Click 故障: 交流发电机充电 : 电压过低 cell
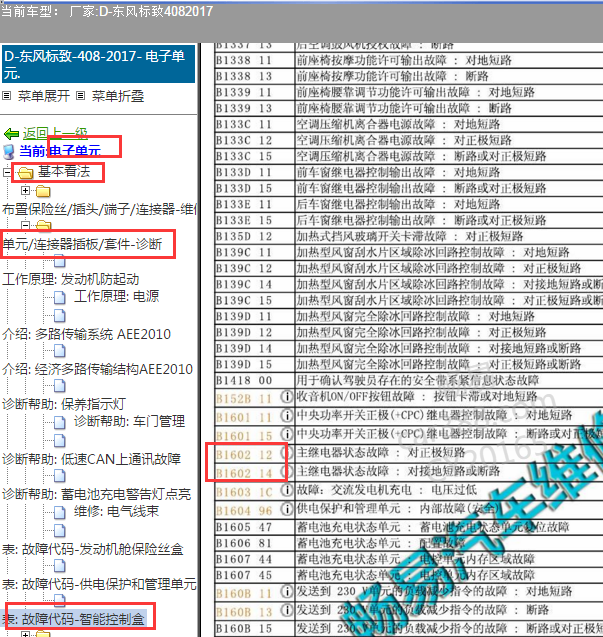Image resolution: width=603 pixels, height=637 pixels. (386, 490)
